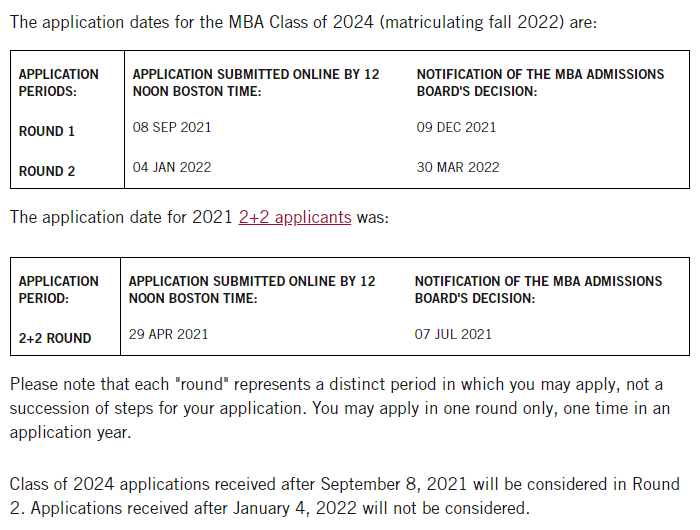Select the 08 SEP 2021 deadline date
Screen dimensions: 700x530
pyautogui.click(x=172, y=127)
